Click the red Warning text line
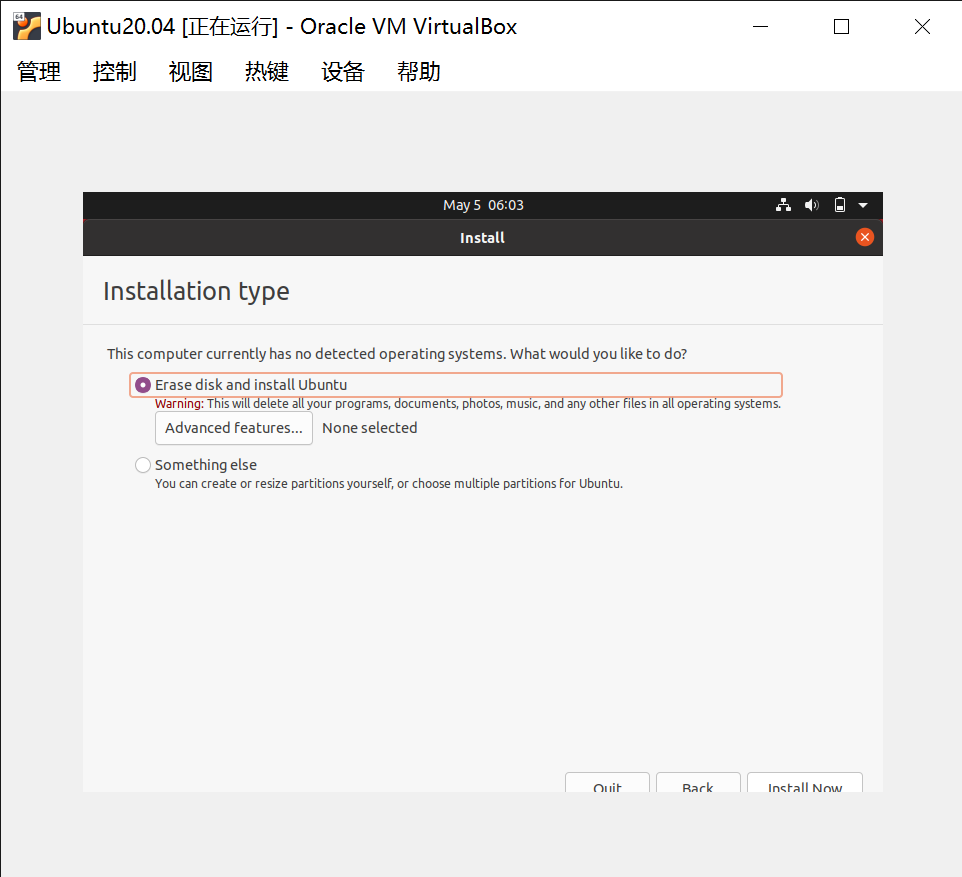The height and width of the screenshot is (877, 962). point(468,404)
